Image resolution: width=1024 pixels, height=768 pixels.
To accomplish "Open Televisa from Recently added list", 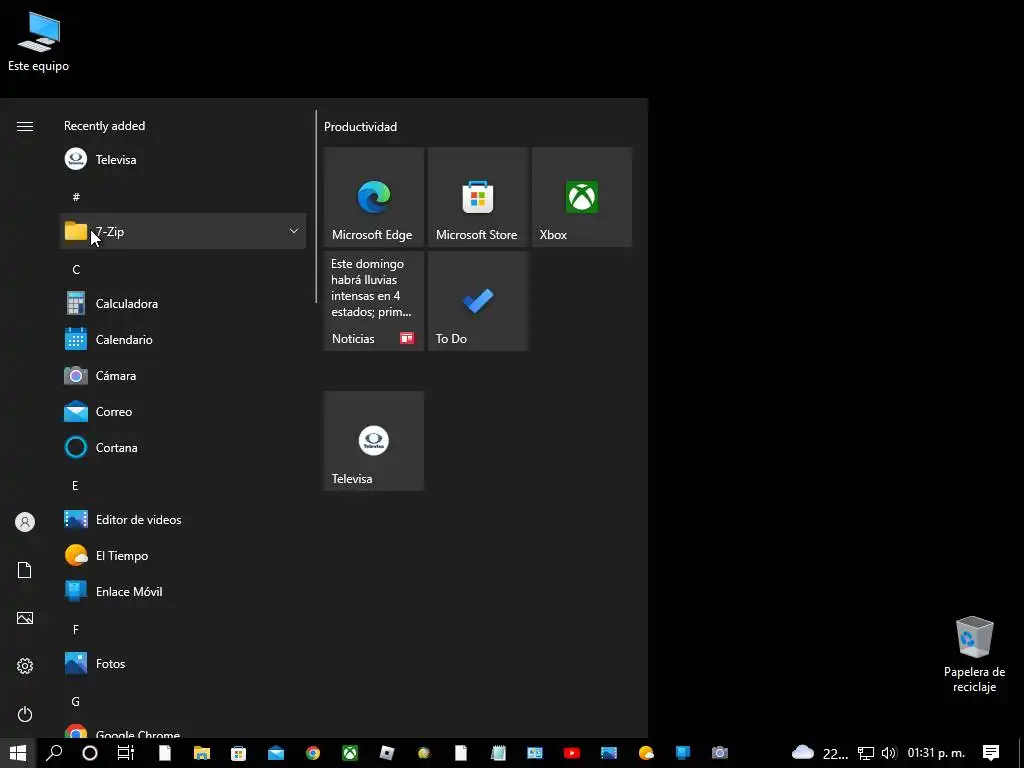I will pos(183,159).
